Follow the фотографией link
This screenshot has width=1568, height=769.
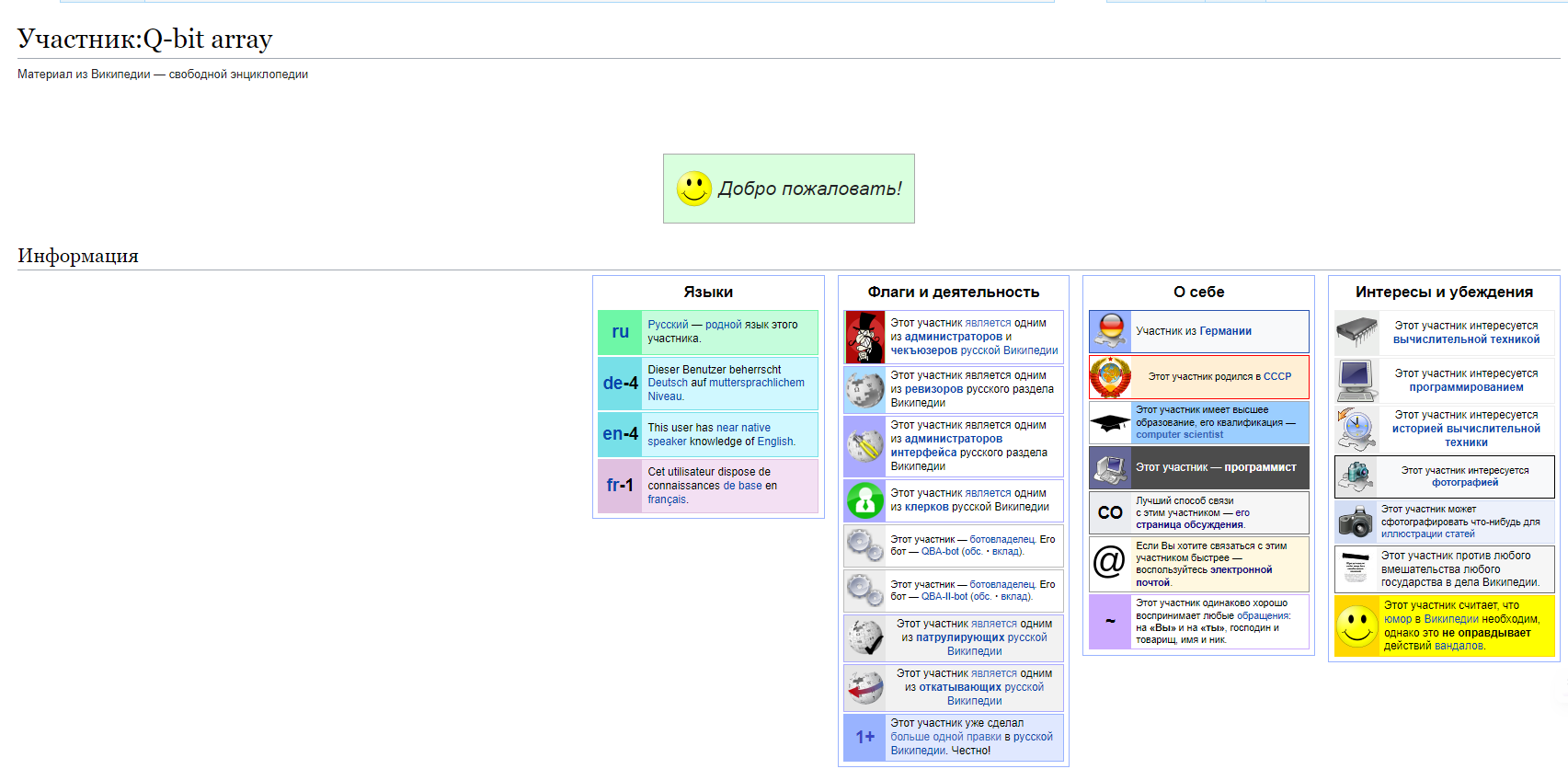tap(1465, 482)
